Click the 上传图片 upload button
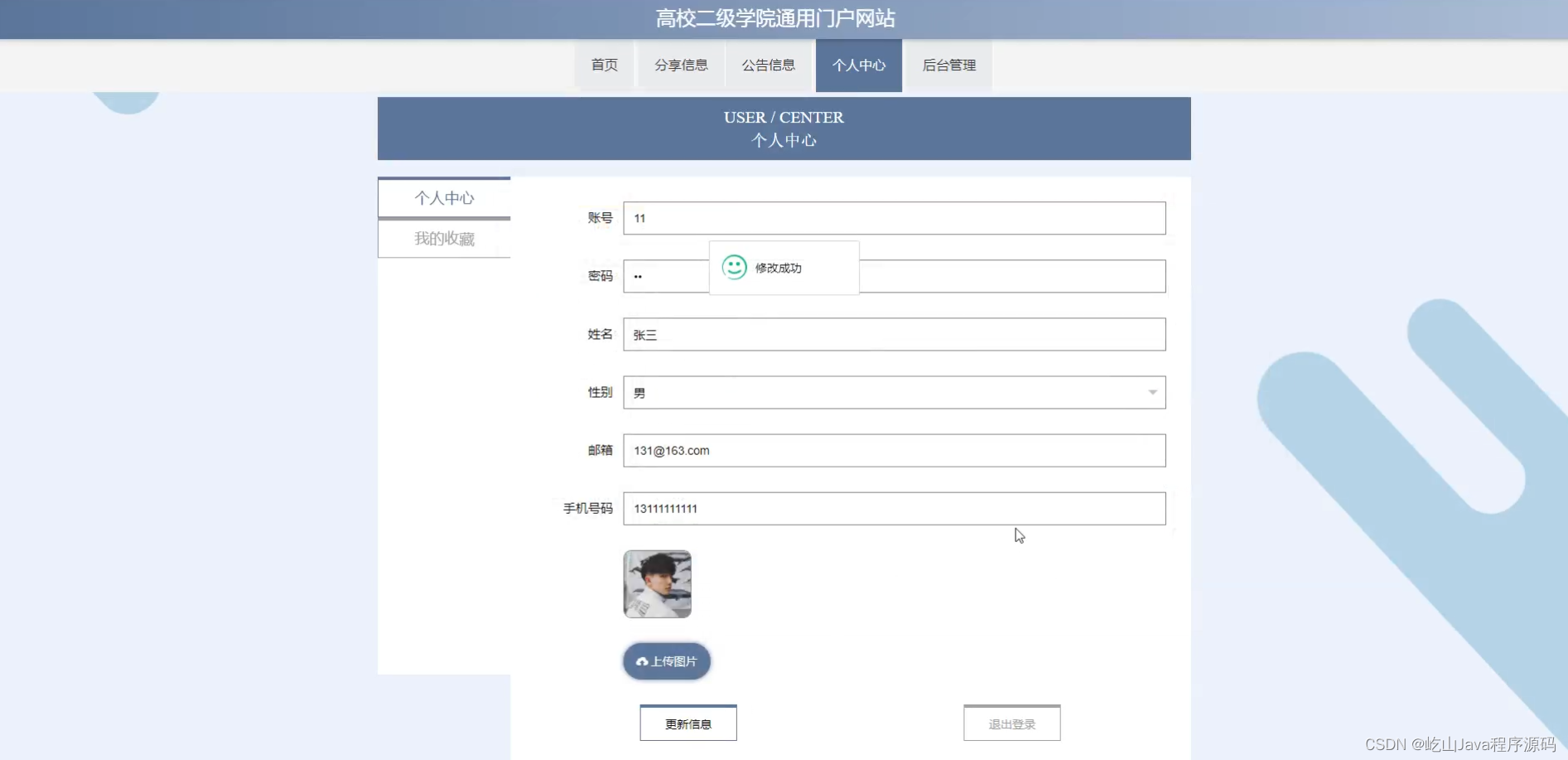The width and height of the screenshot is (1568, 760). [666, 661]
